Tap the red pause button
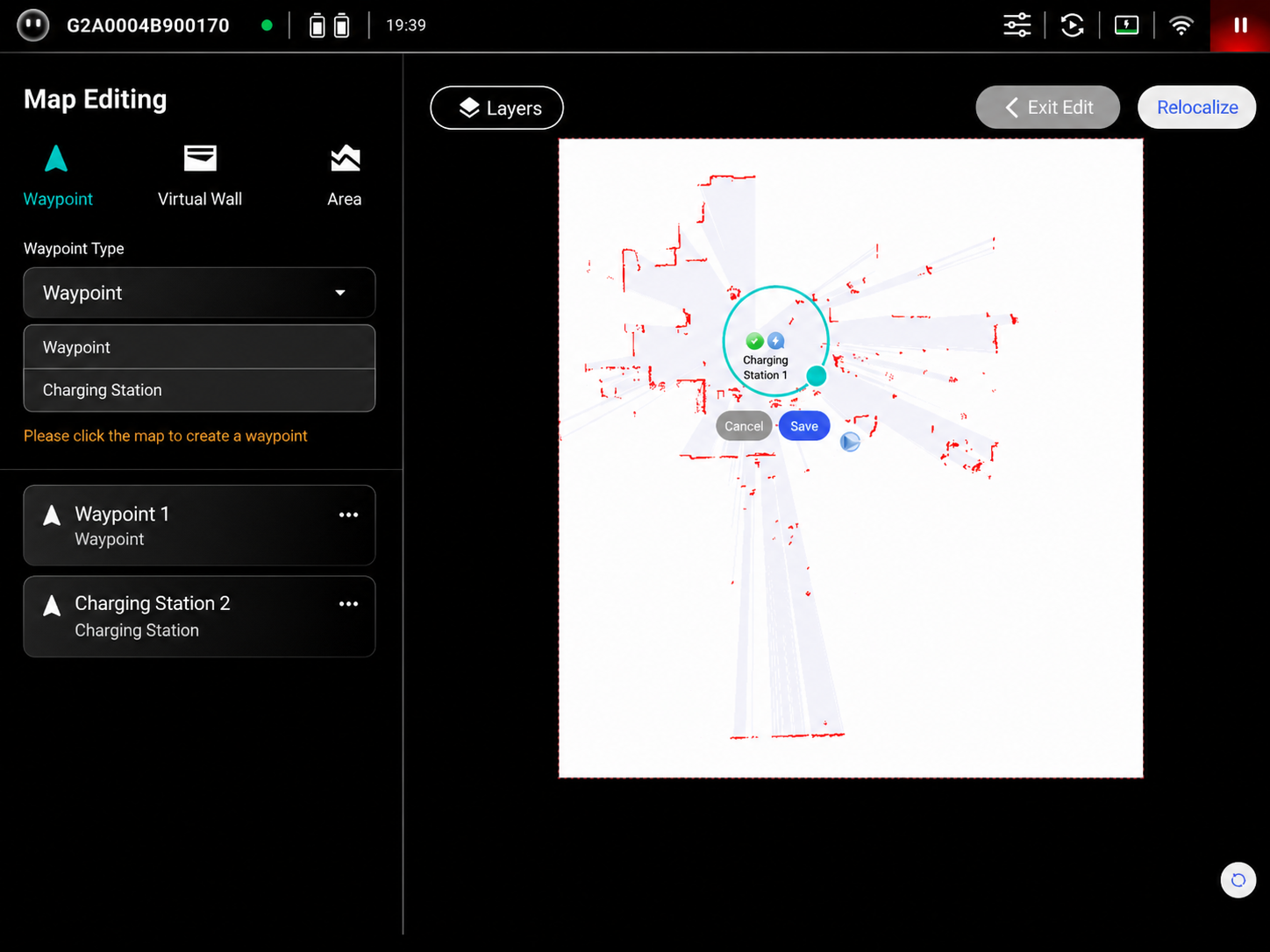 (1240, 25)
